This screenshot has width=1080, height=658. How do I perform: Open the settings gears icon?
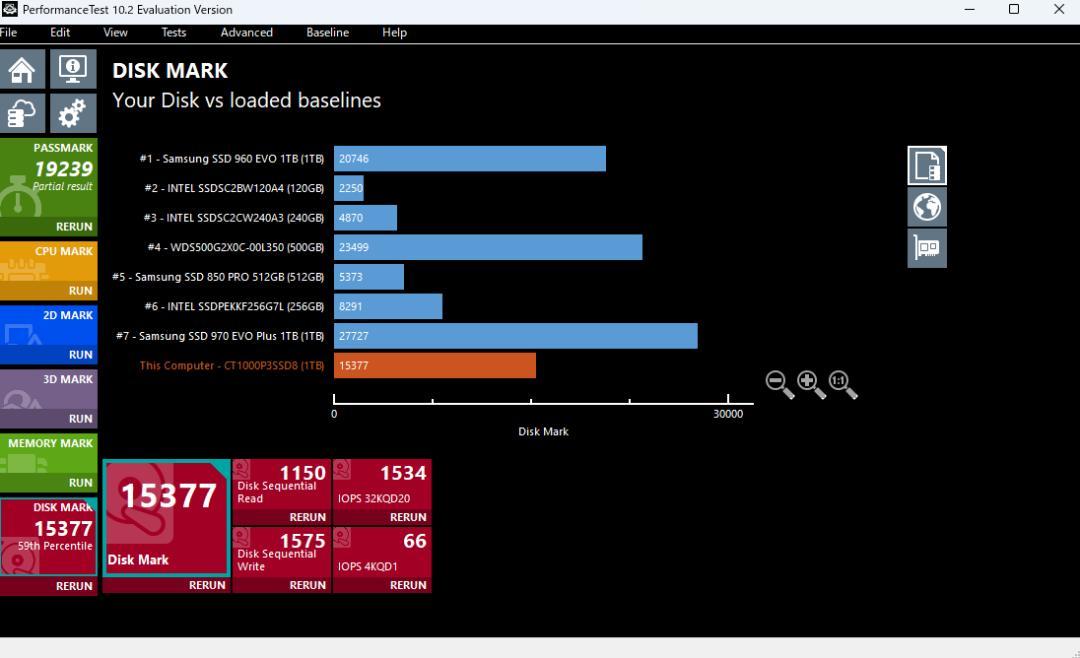tap(73, 113)
